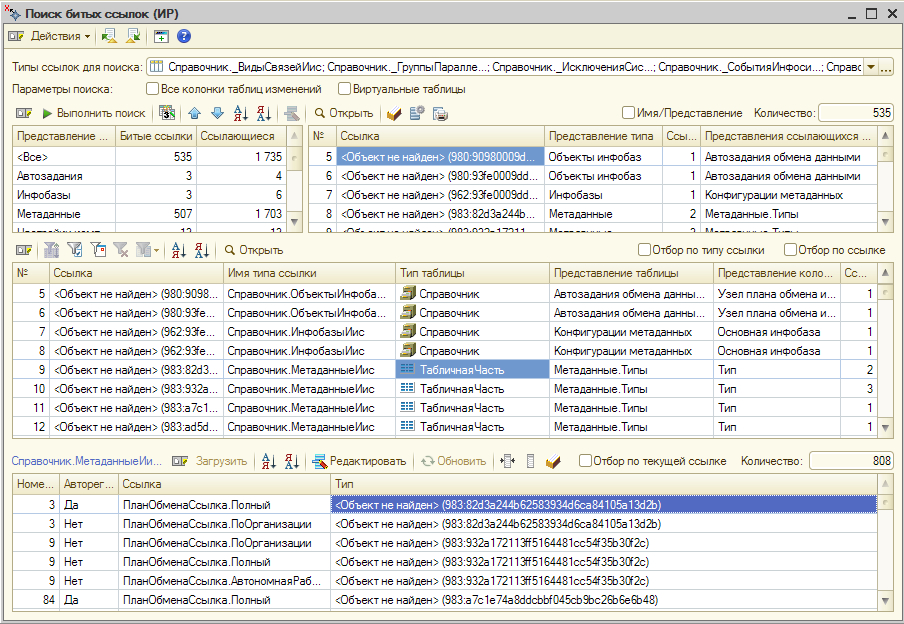Image resolution: width=904 pixels, height=624 pixels.
Task: Toggle the 'Виртуальные таблицы' checkbox
Action: point(345,89)
